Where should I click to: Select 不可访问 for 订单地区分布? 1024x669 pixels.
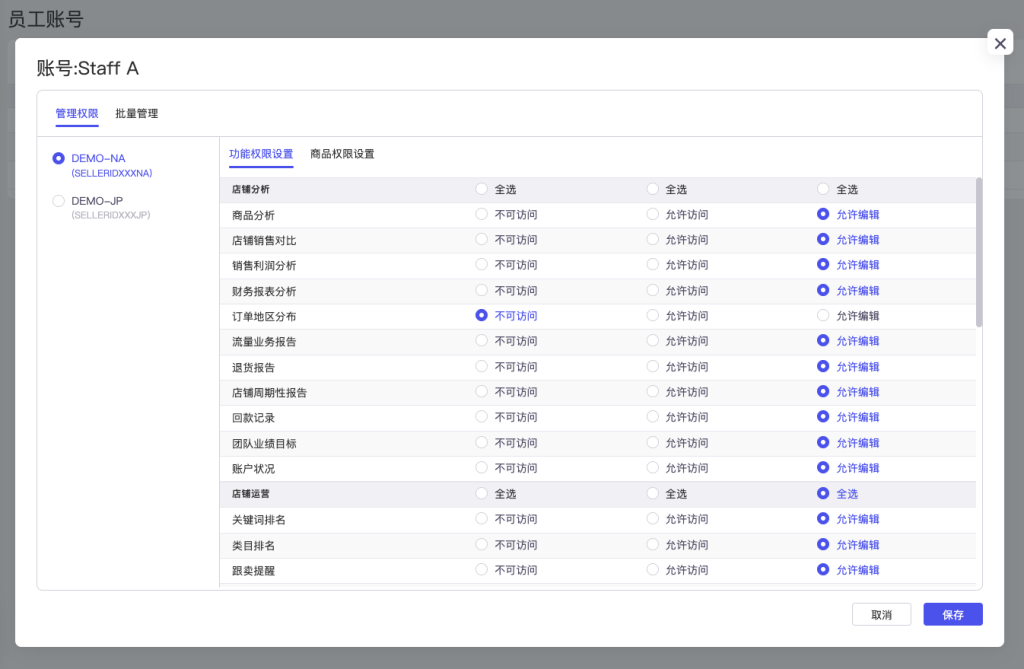(x=481, y=316)
